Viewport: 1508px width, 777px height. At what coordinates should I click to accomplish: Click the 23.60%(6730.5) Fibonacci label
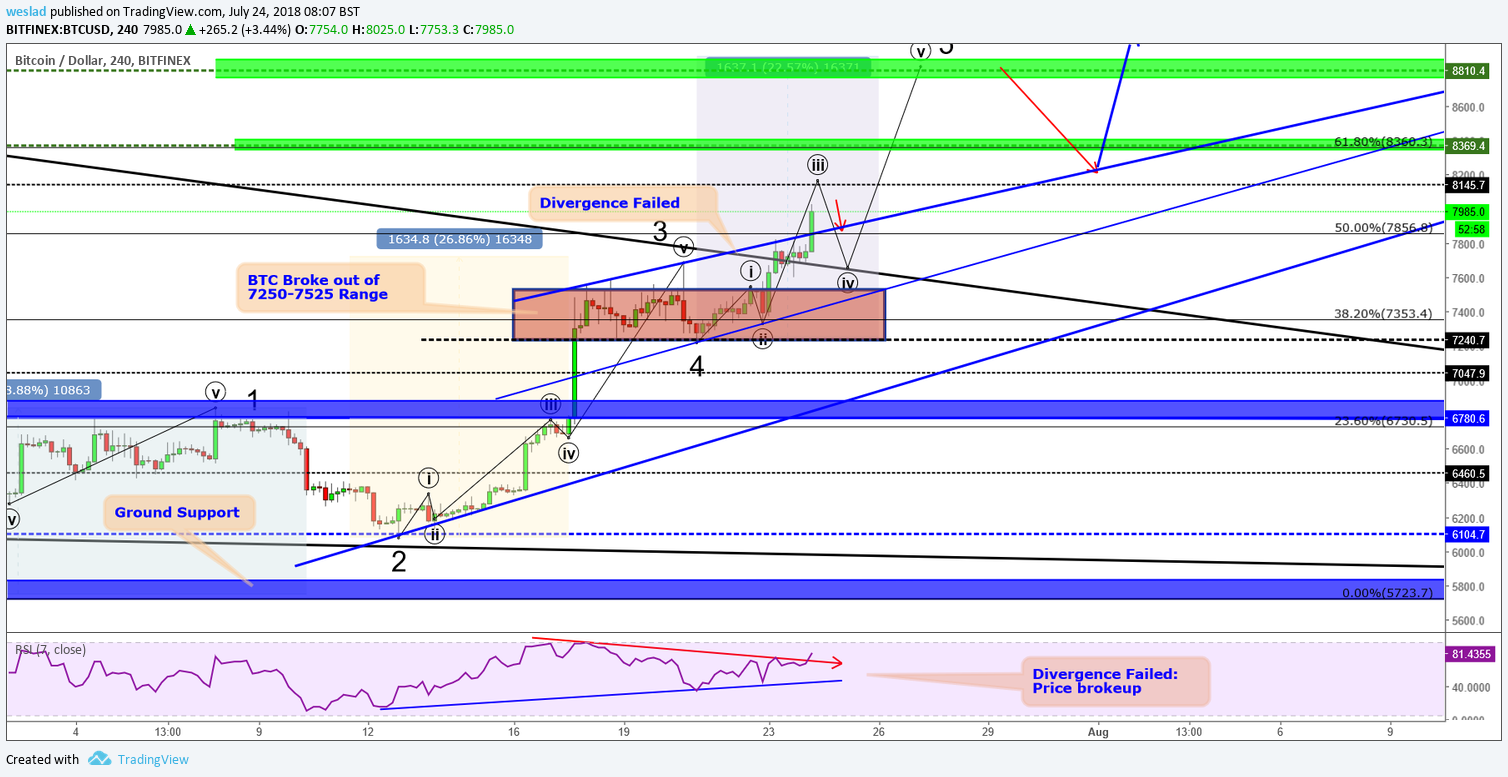(x=1384, y=421)
